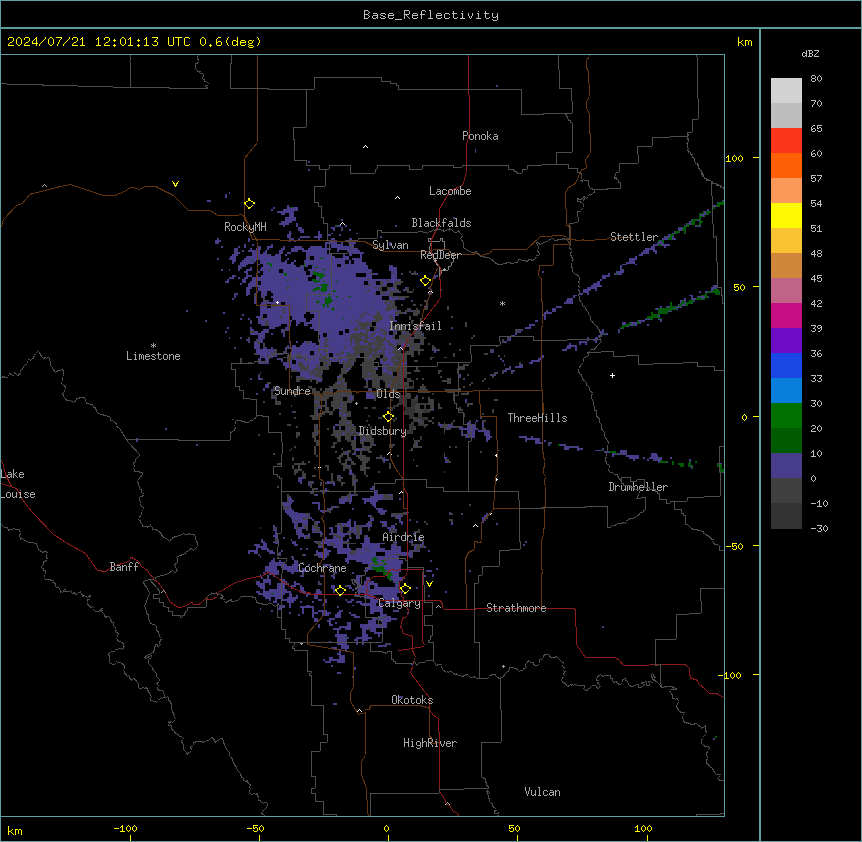This screenshot has height=842, width=862.
Task: Click the Base_Reflectivity title text
Action: point(431,15)
